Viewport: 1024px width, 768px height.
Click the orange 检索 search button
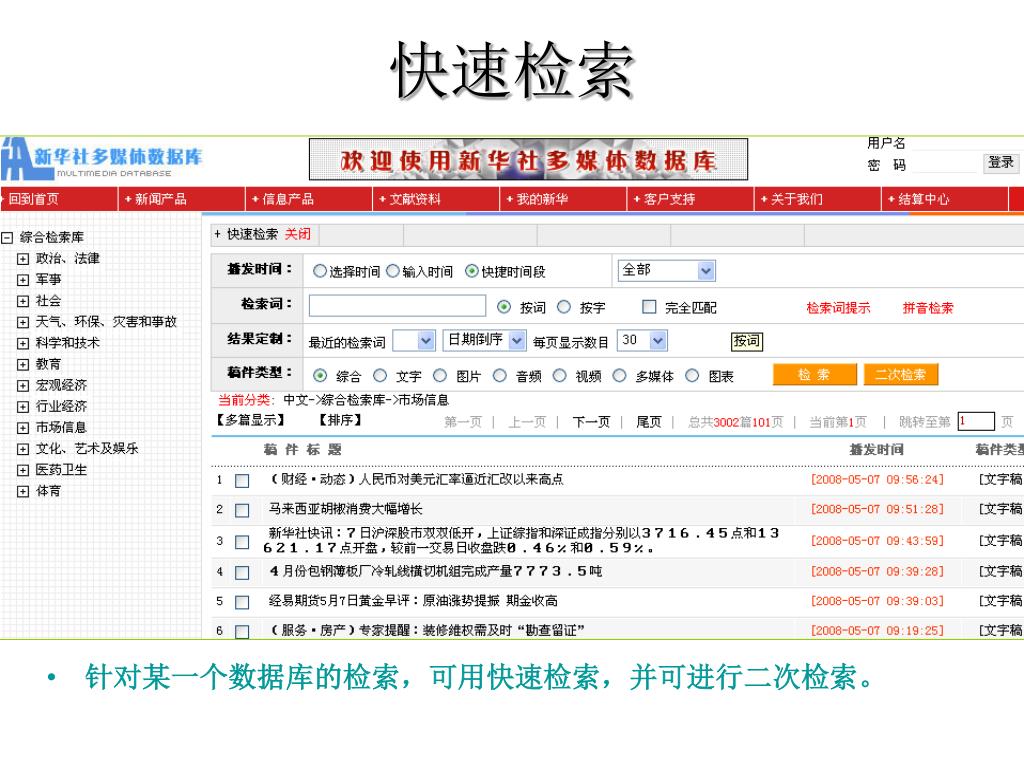[814, 375]
